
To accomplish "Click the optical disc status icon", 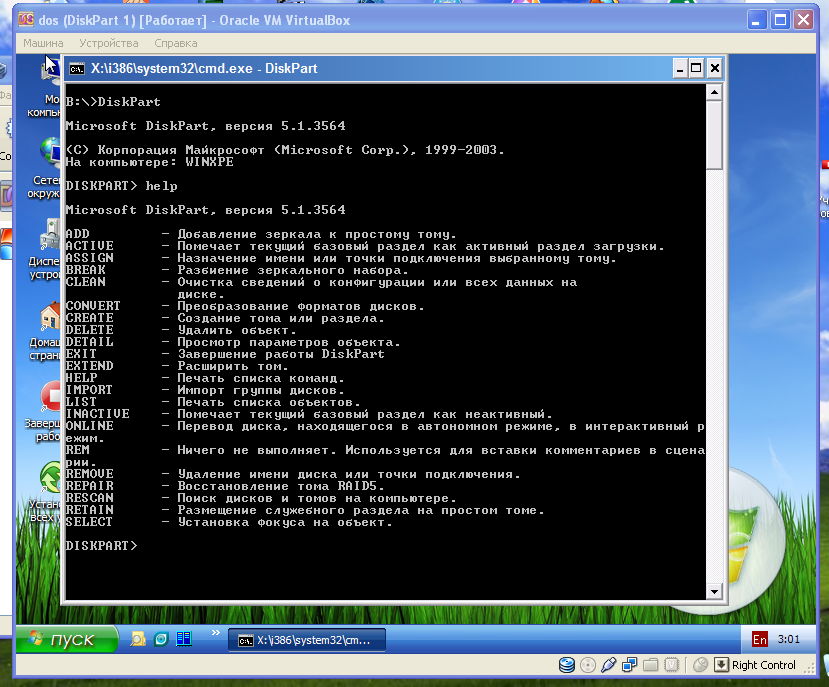I will coord(587,665).
